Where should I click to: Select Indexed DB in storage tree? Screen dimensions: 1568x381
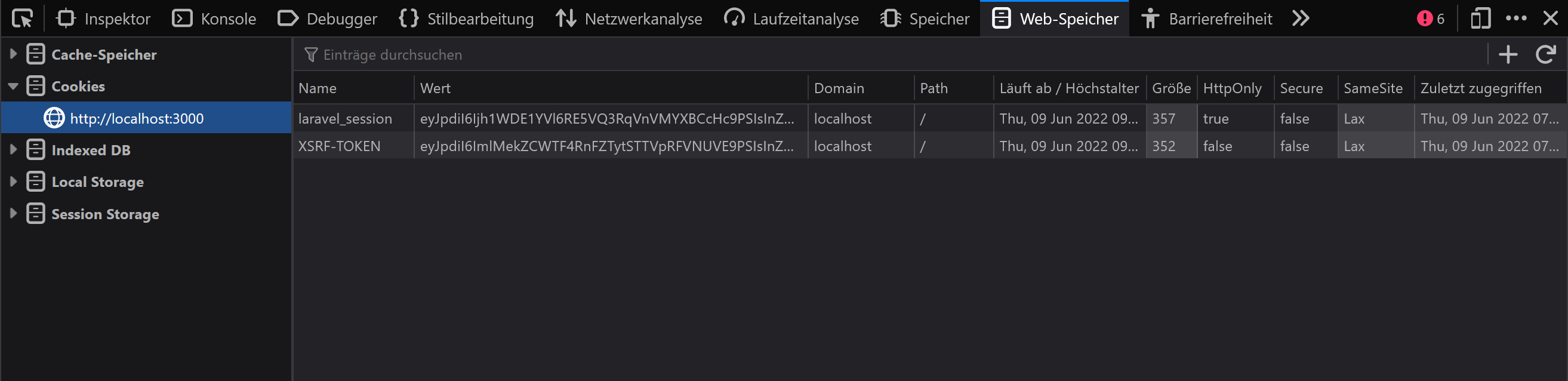coord(91,150)
